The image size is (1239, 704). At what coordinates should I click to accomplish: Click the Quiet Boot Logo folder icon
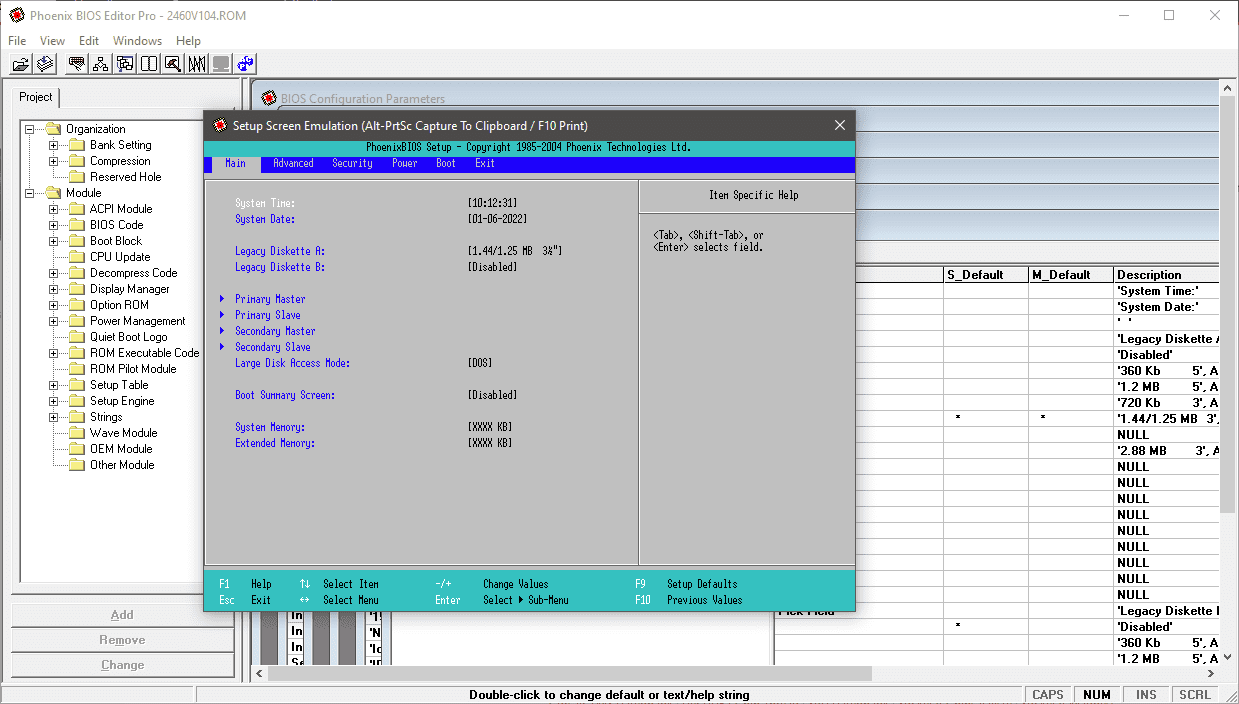(77, 337)
